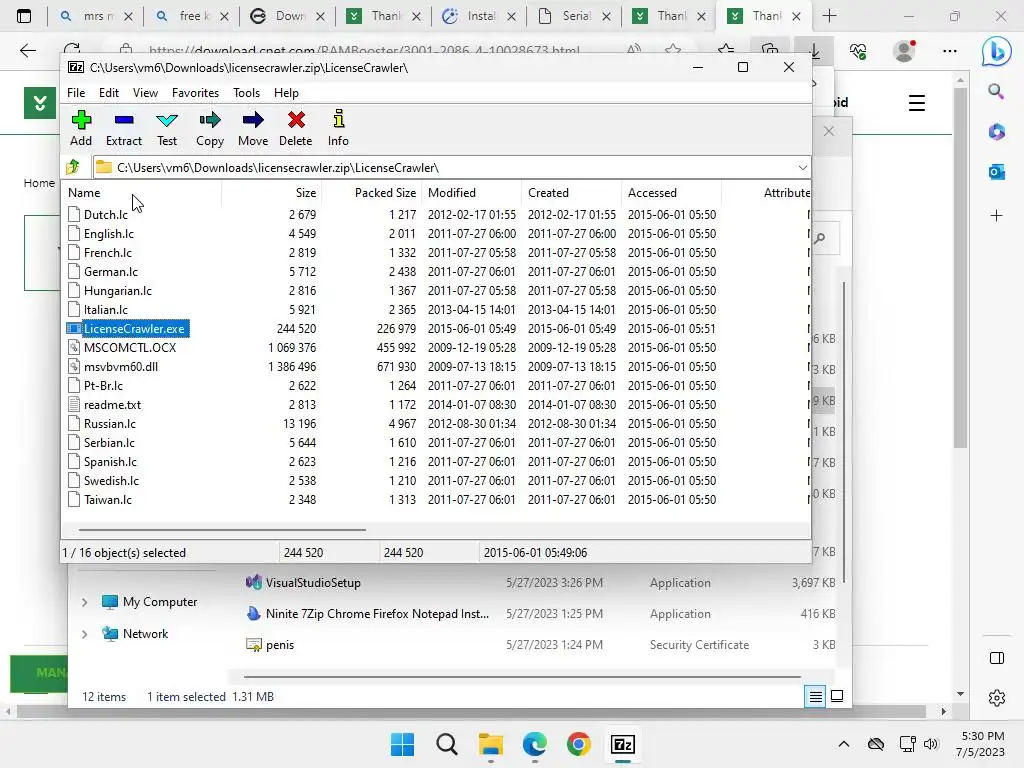This screenshot has width=1024, height=768.
Task: Open sidebar settings gear
Action: click(x=997, y=698)
